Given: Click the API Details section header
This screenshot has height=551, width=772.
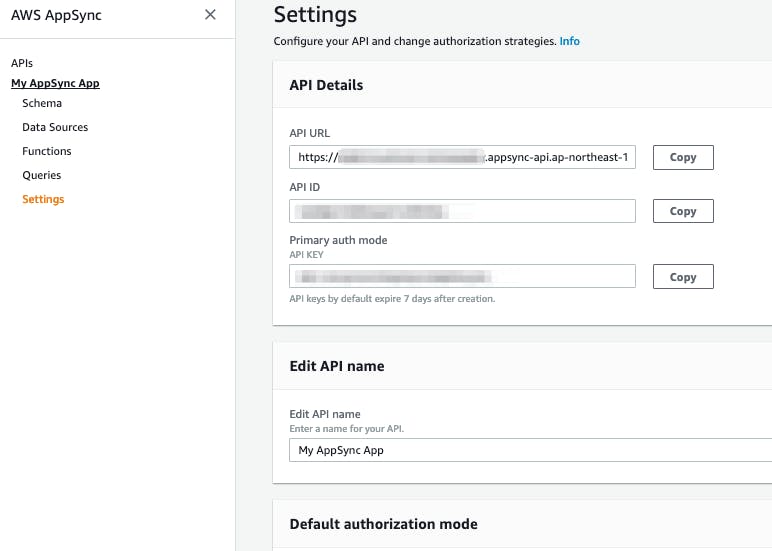Looking at the screenshot, I should pyautogui.click(x=326, y=85).
